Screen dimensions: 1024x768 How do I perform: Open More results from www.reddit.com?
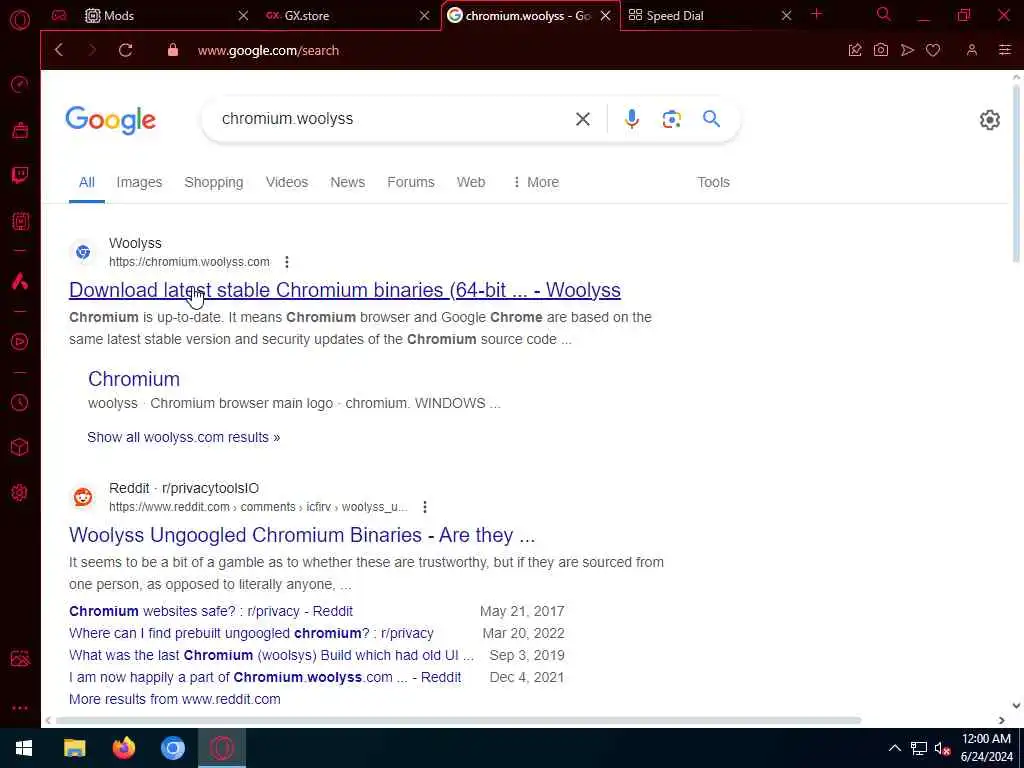tap(175, 699)
